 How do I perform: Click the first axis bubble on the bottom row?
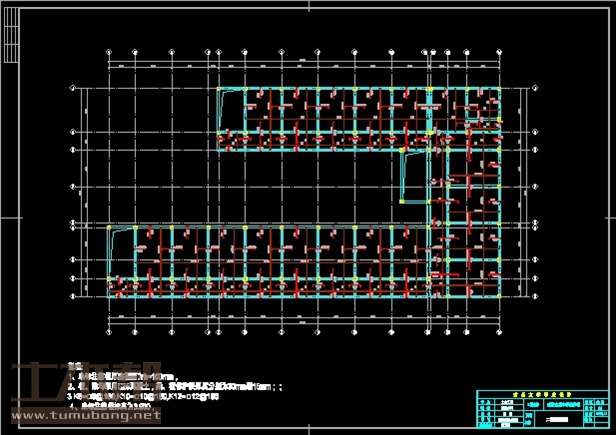(110, 331)
